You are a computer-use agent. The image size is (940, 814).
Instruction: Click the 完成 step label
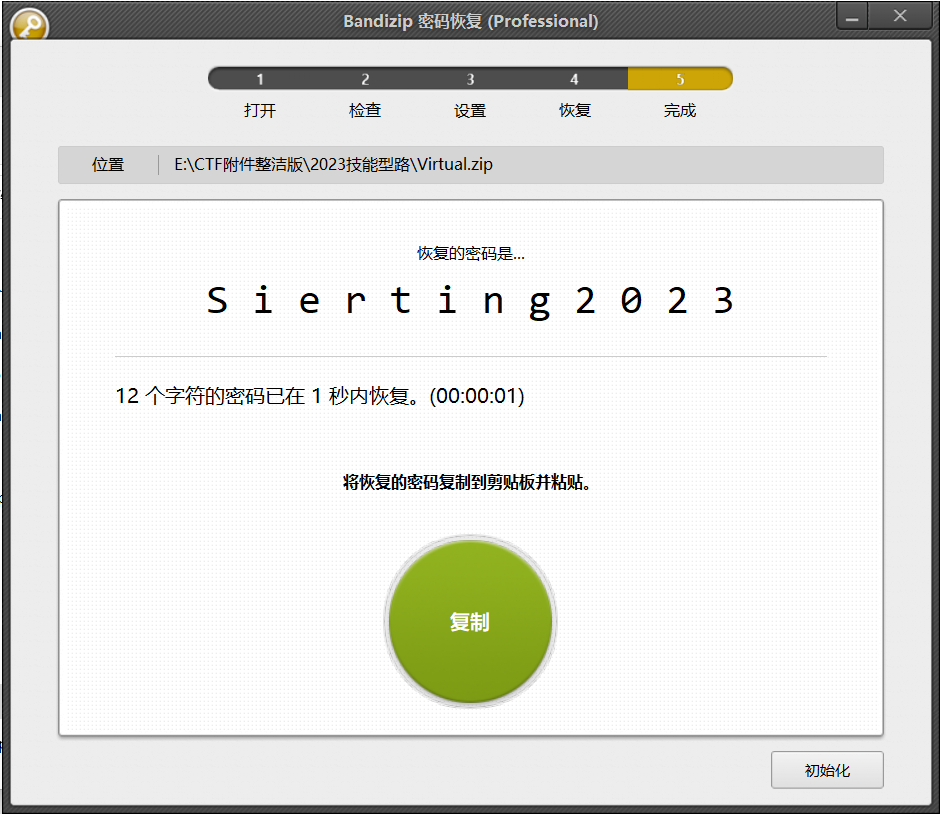(680, 110)
